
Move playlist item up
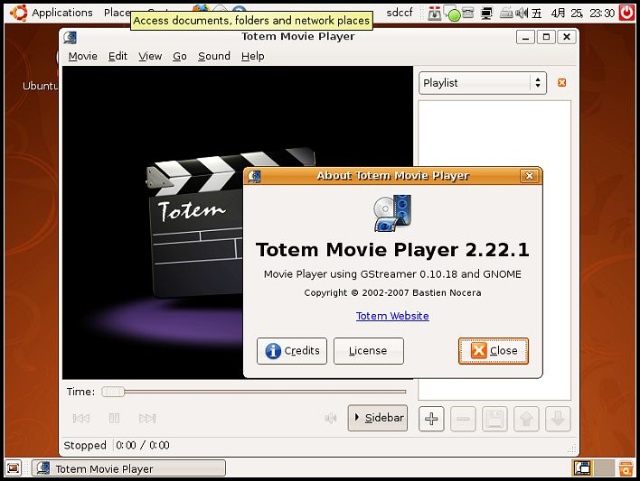(x=526, y=419)
